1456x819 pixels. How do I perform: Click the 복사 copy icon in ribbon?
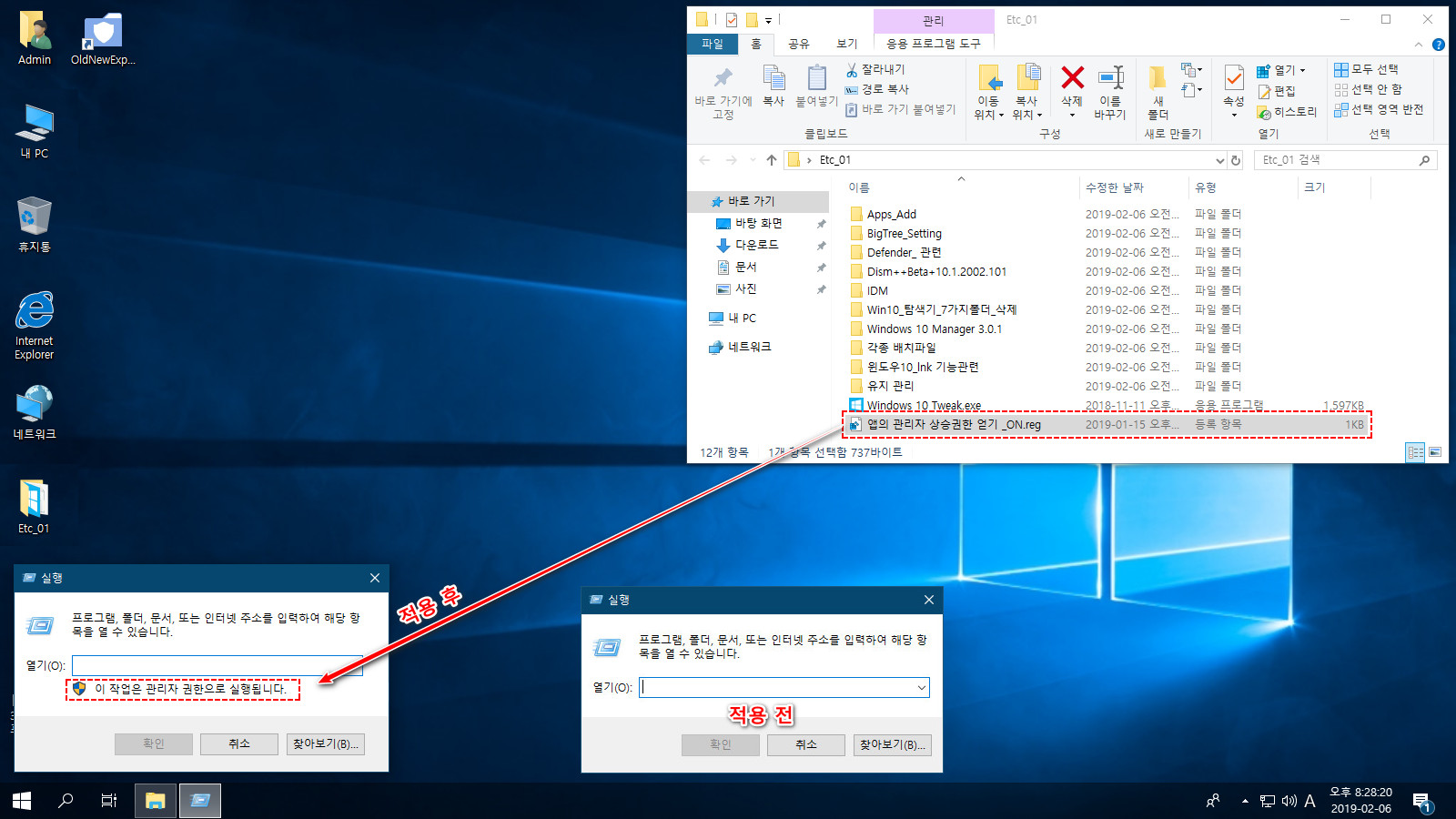coord(773,86)
